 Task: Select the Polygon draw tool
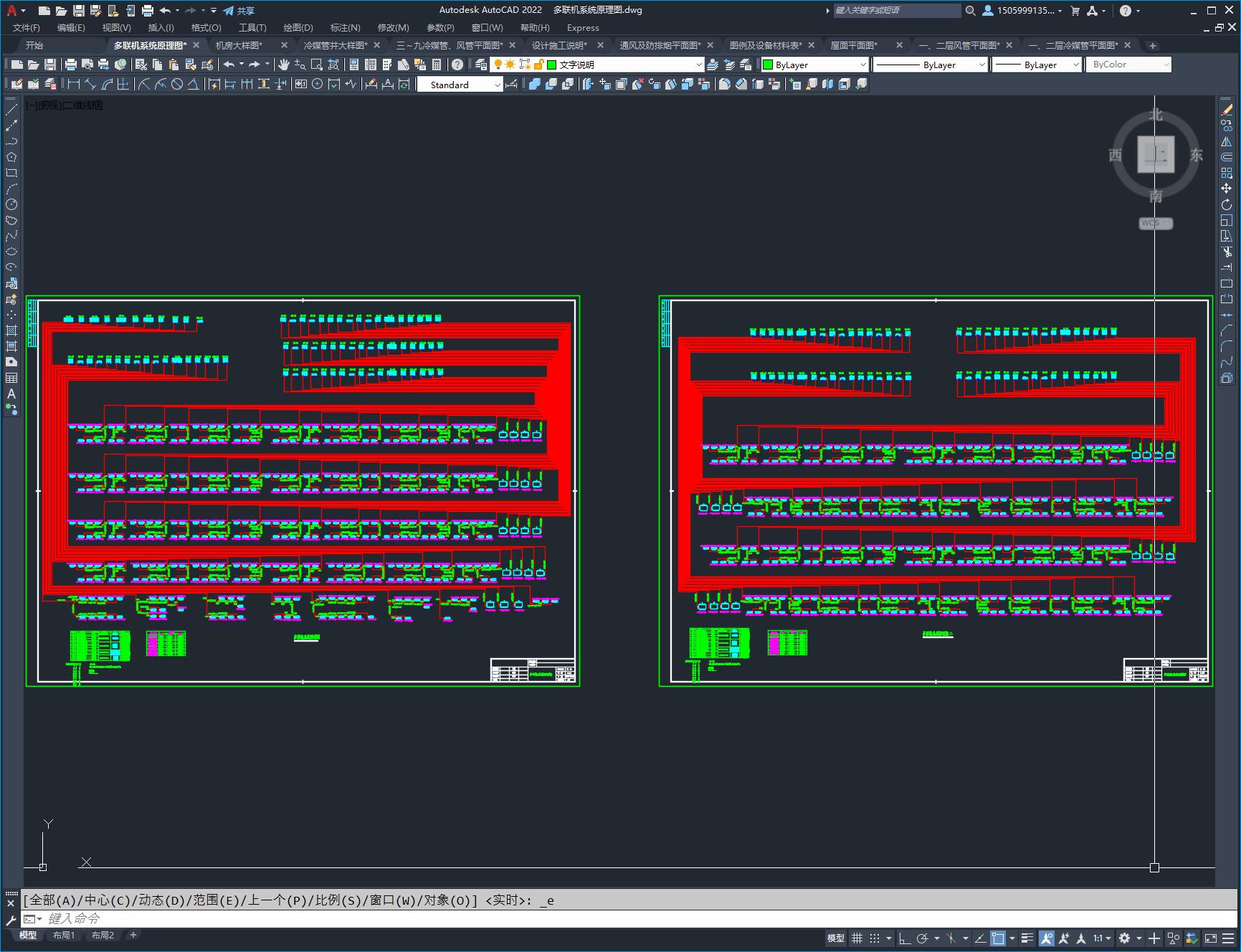tap(11, 157)
